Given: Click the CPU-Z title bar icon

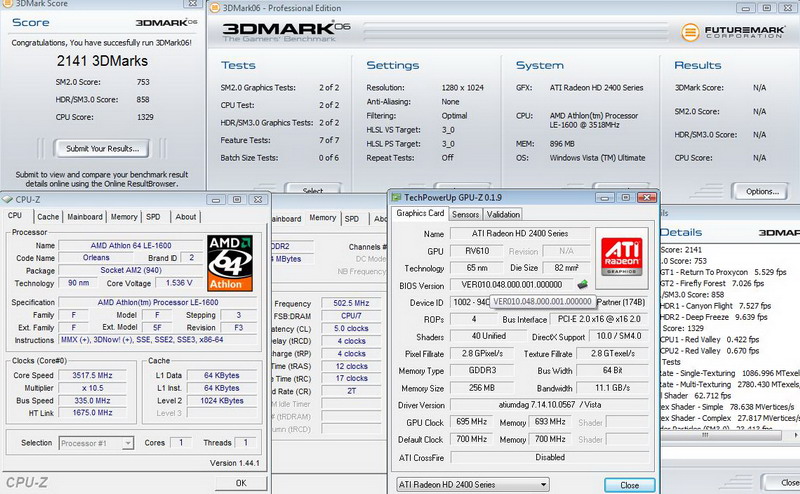Looking at the screenshot, I should coord(8,200).
